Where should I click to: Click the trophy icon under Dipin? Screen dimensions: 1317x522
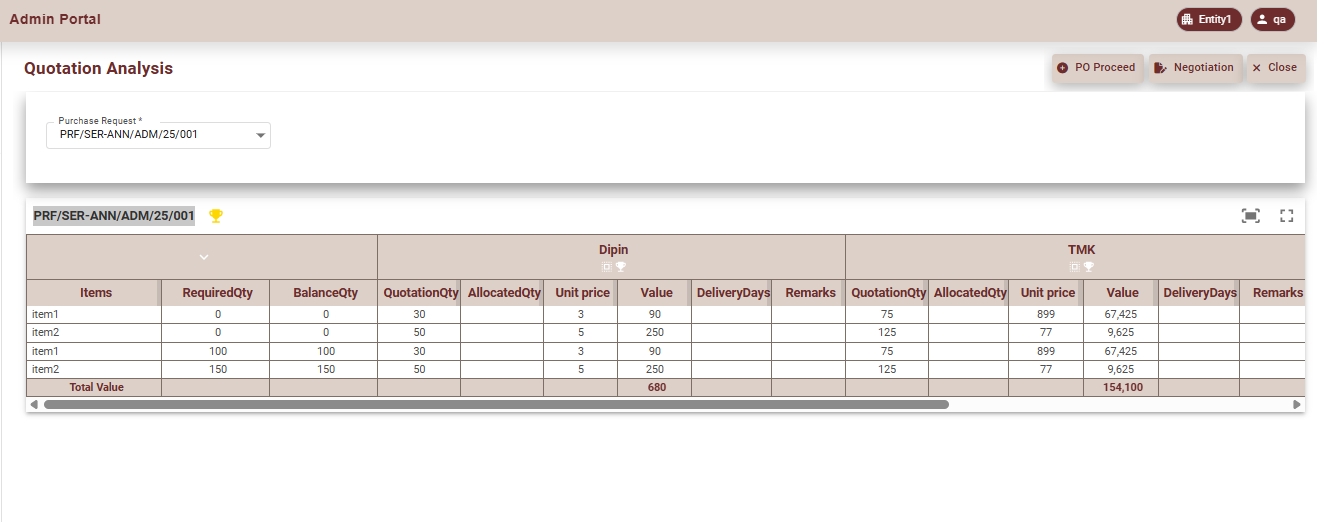621,267
